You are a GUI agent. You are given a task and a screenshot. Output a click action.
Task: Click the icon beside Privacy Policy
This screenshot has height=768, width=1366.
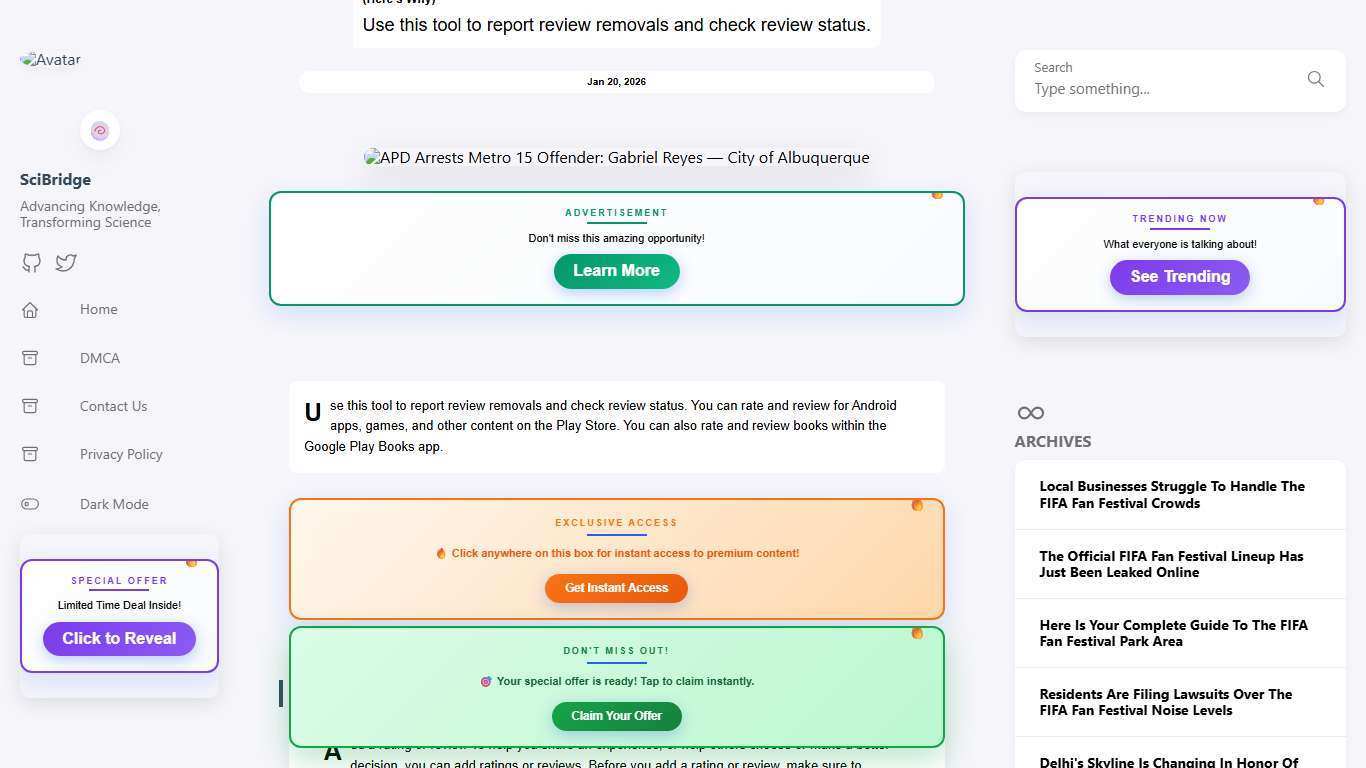click(30, 454)
